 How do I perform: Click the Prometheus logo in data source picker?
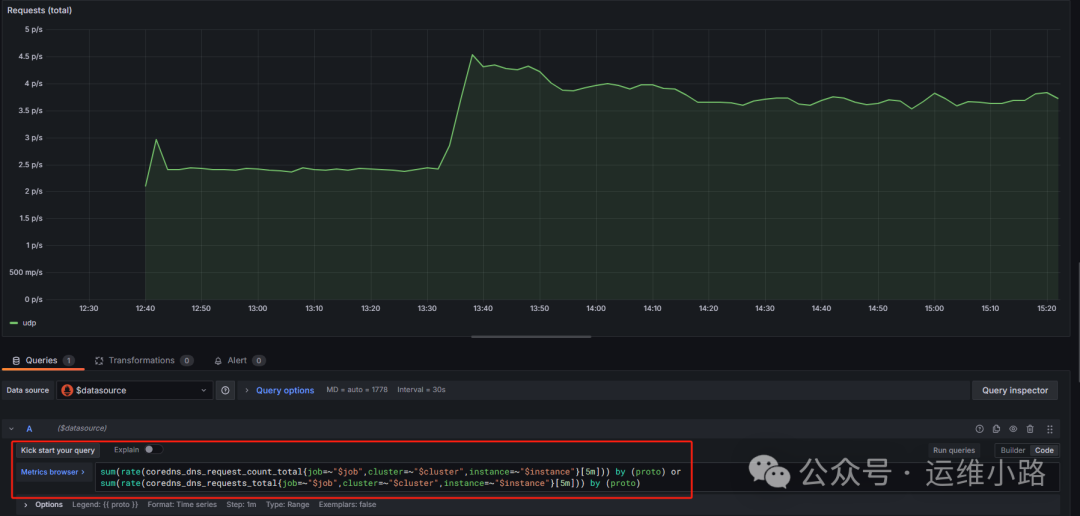click(68, 390)
